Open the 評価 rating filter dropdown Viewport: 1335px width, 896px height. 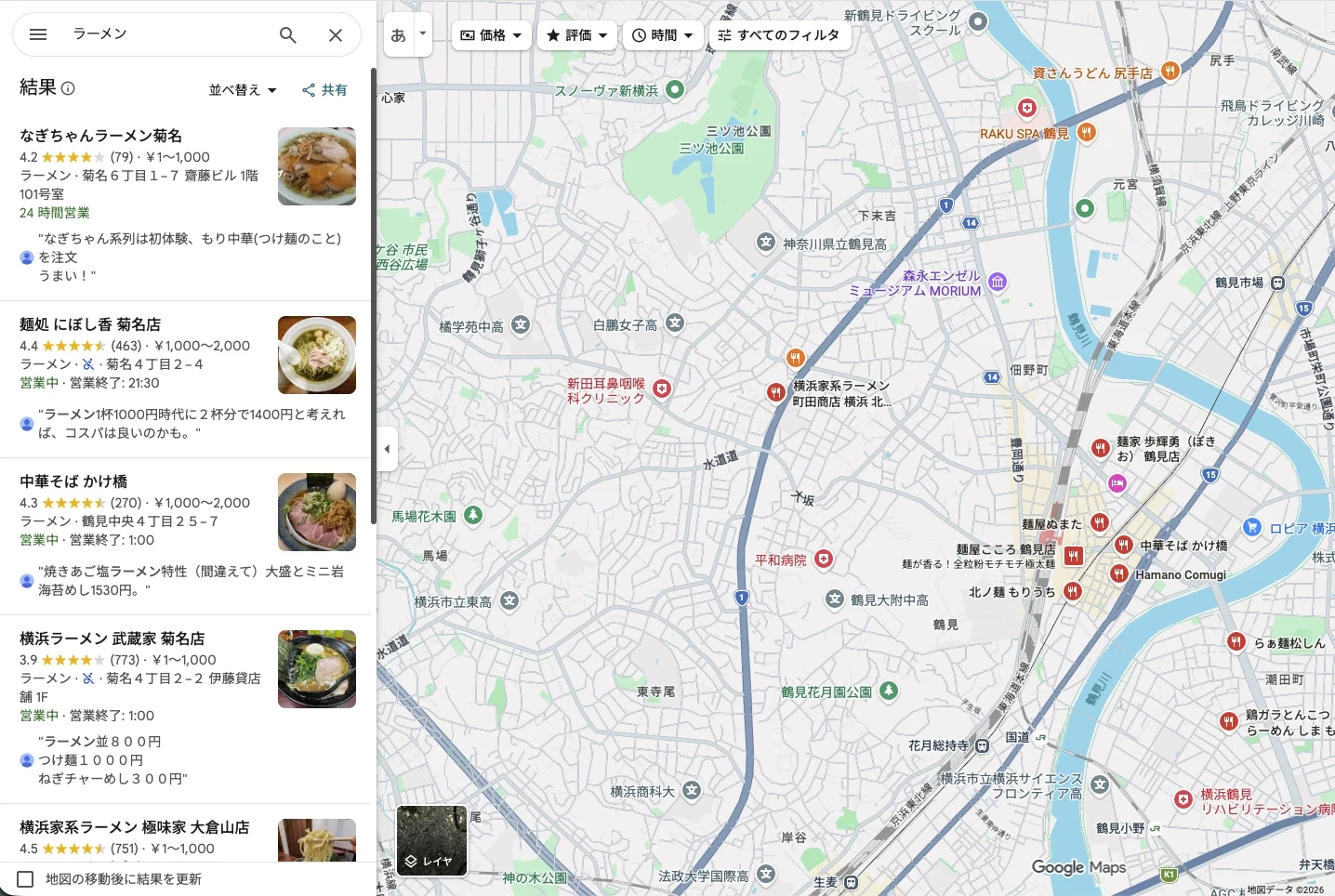[576, 35]
